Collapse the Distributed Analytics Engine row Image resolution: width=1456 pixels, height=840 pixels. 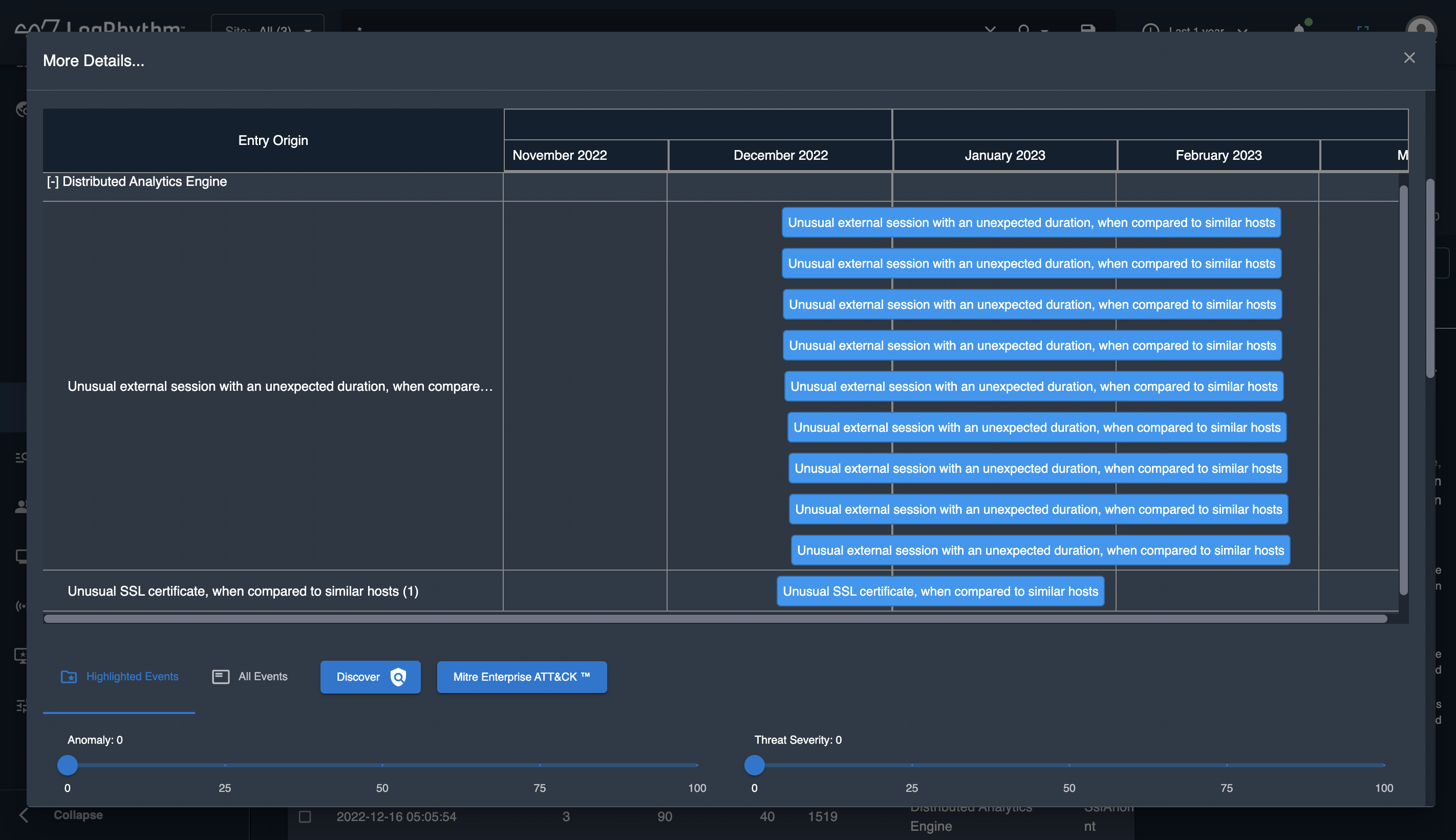[52, 182]
